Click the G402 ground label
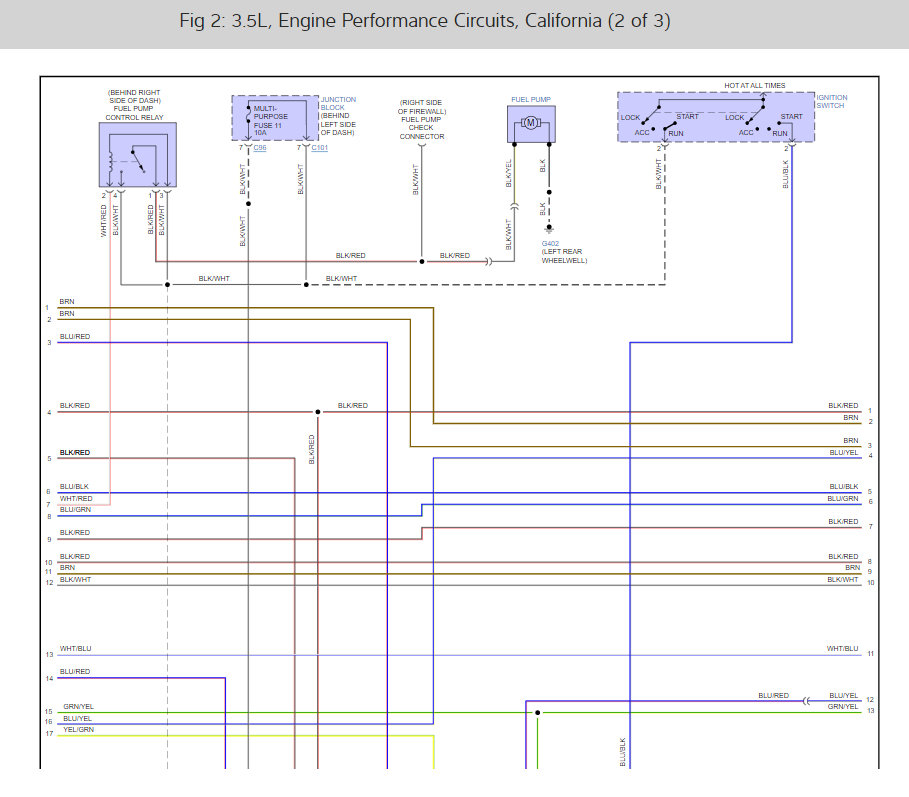 (x=551, y=243)
